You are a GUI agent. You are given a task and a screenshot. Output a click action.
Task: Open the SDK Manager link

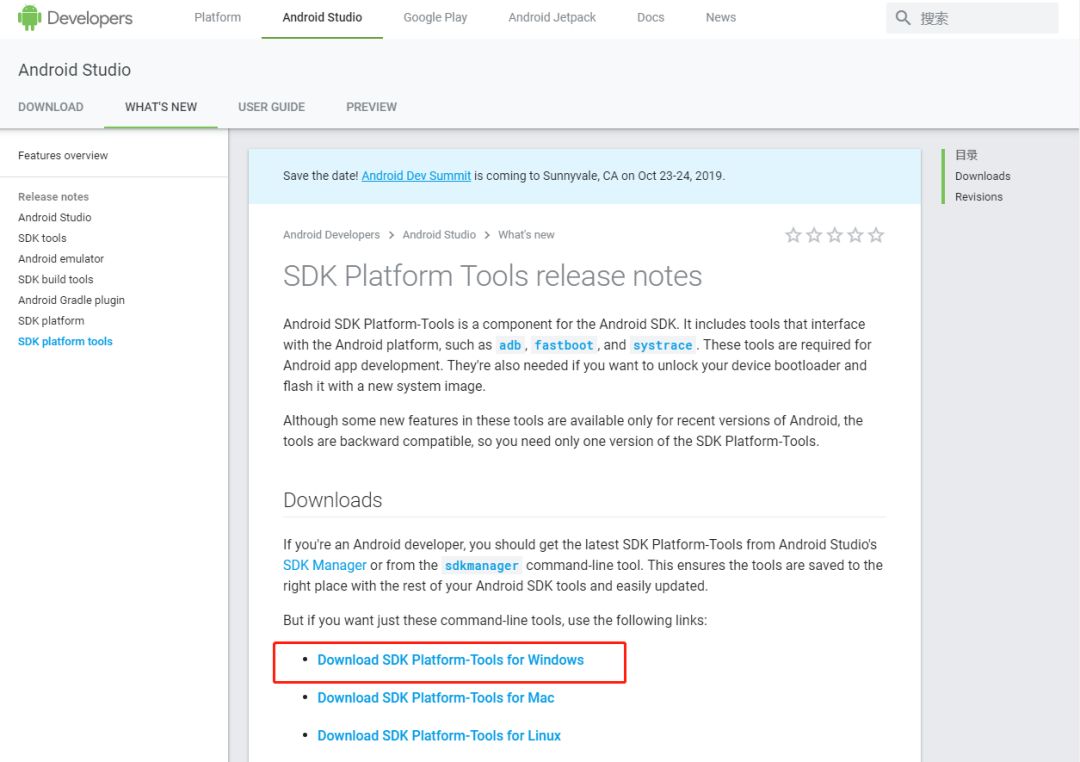point(324,566)
